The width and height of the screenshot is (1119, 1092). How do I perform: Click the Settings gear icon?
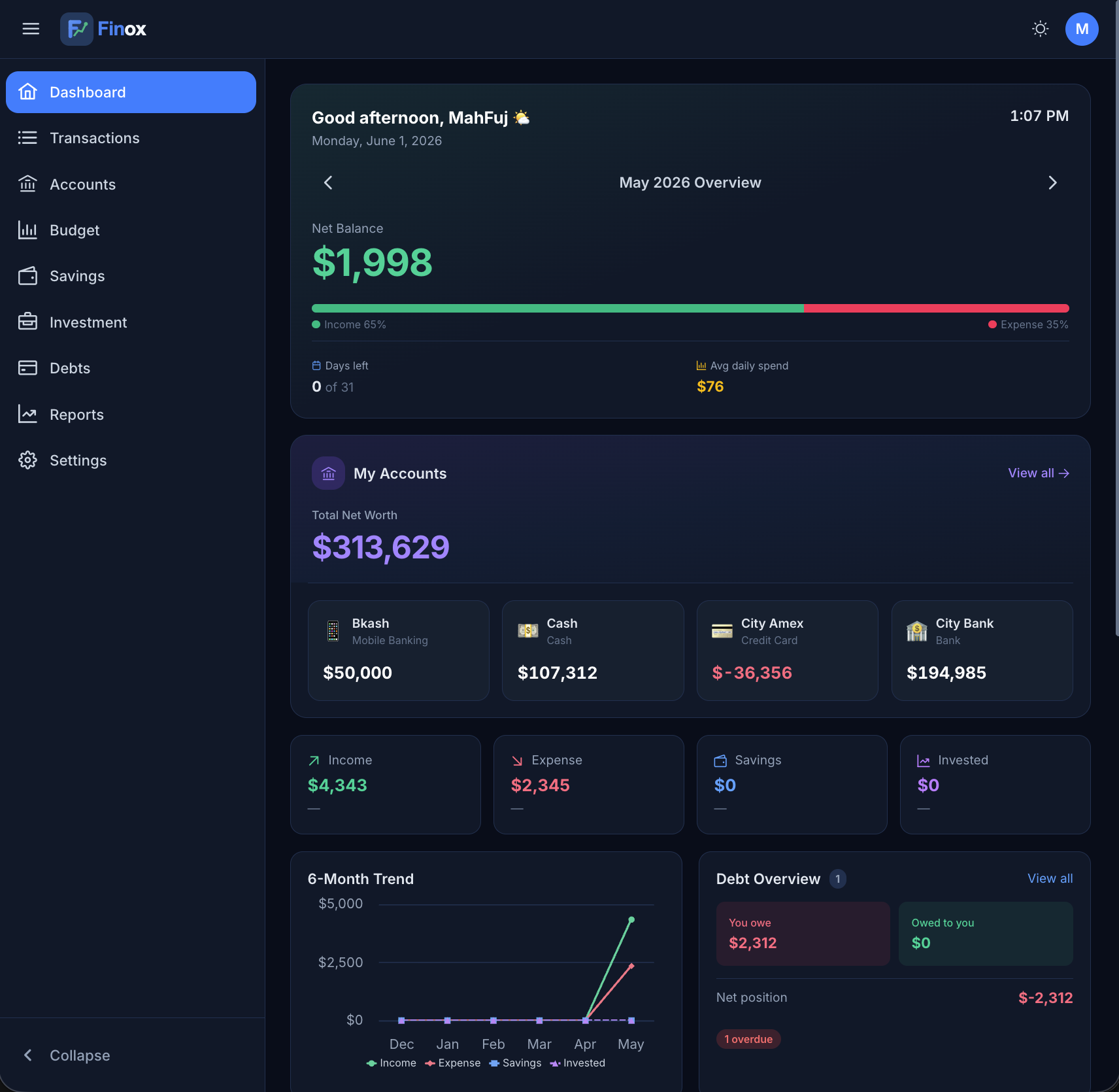(27, 460)
